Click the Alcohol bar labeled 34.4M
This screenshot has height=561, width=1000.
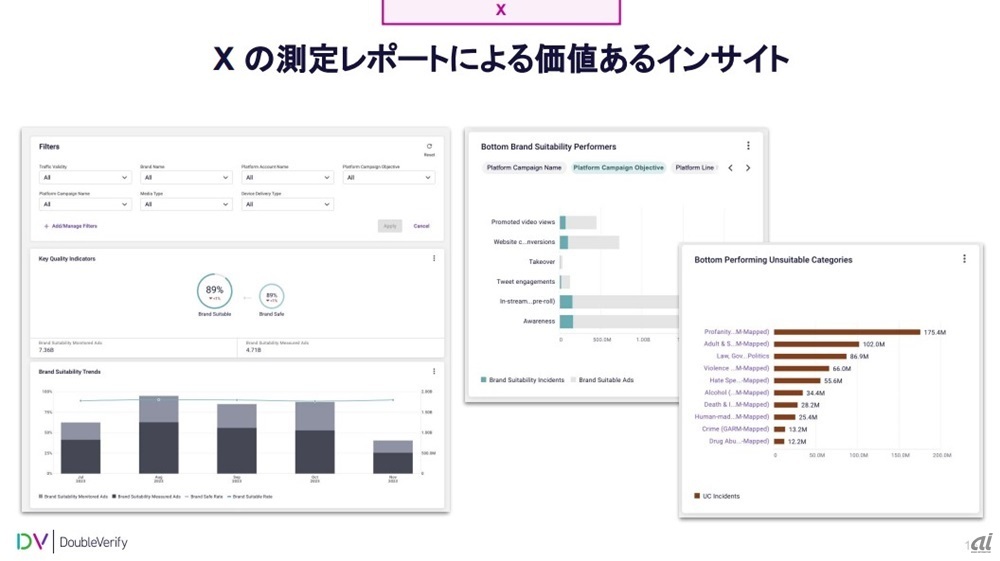[788, 393]
